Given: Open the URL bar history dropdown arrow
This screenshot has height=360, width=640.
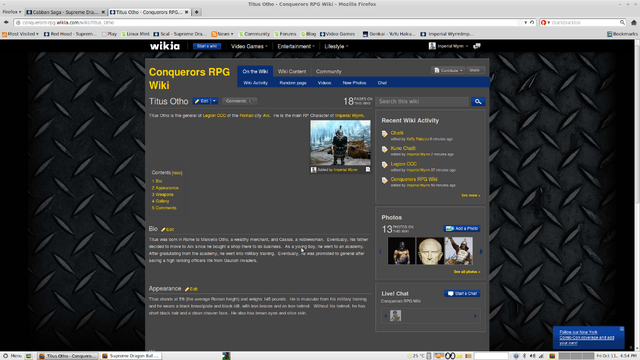Looking at the screenshot, I should (x=526, y=22).
